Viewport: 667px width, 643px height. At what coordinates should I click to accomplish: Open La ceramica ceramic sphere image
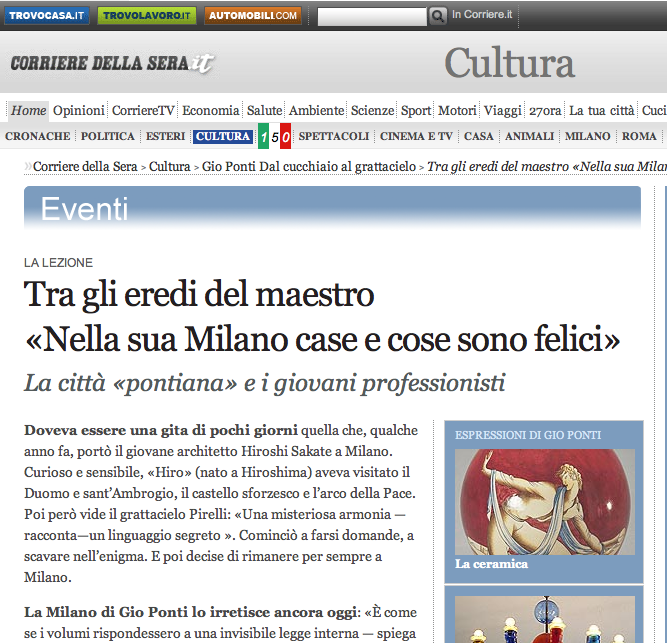pos(544,502)
